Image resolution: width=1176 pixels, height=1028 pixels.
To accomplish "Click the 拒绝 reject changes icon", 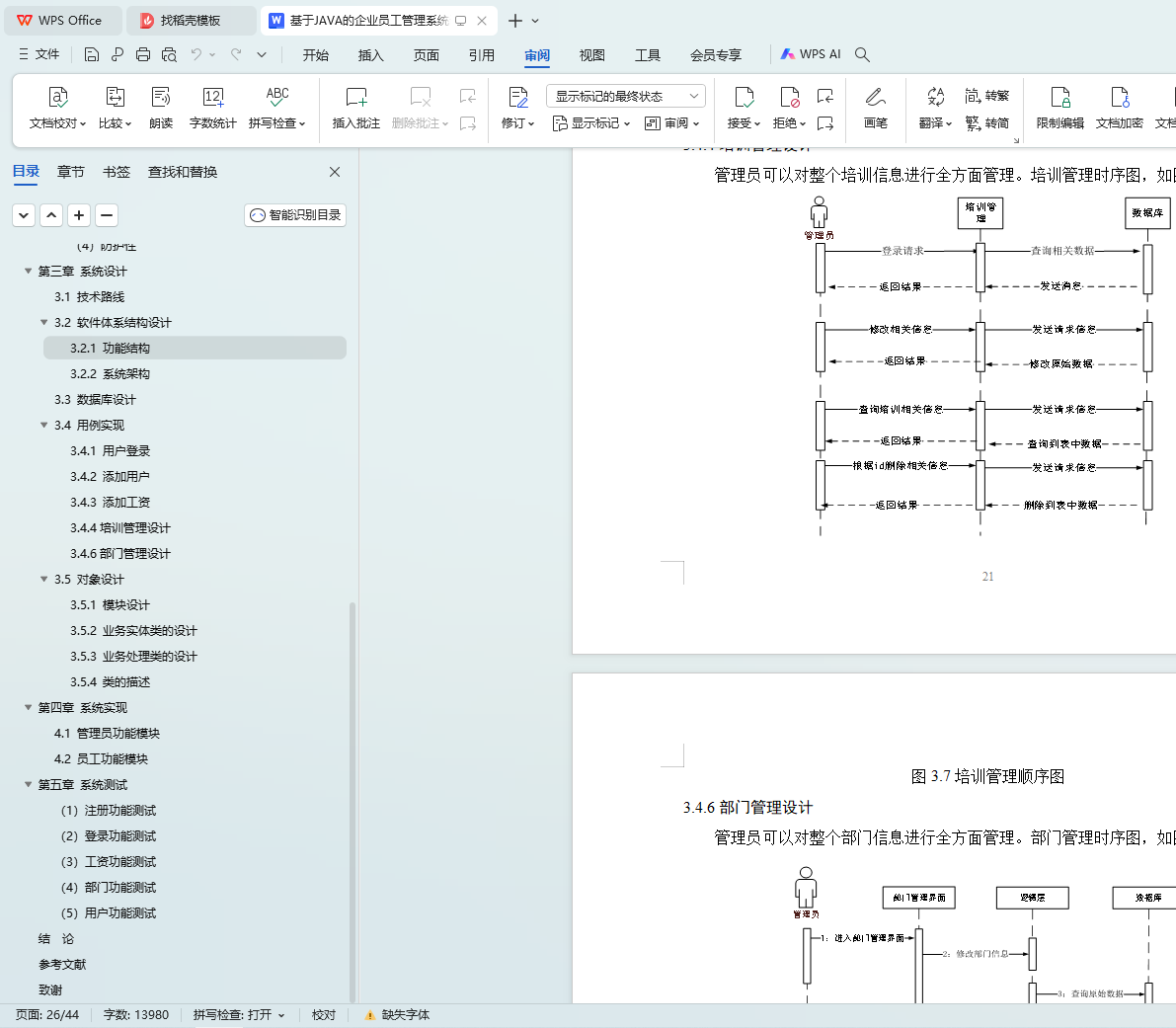I will tap(789, 98).
